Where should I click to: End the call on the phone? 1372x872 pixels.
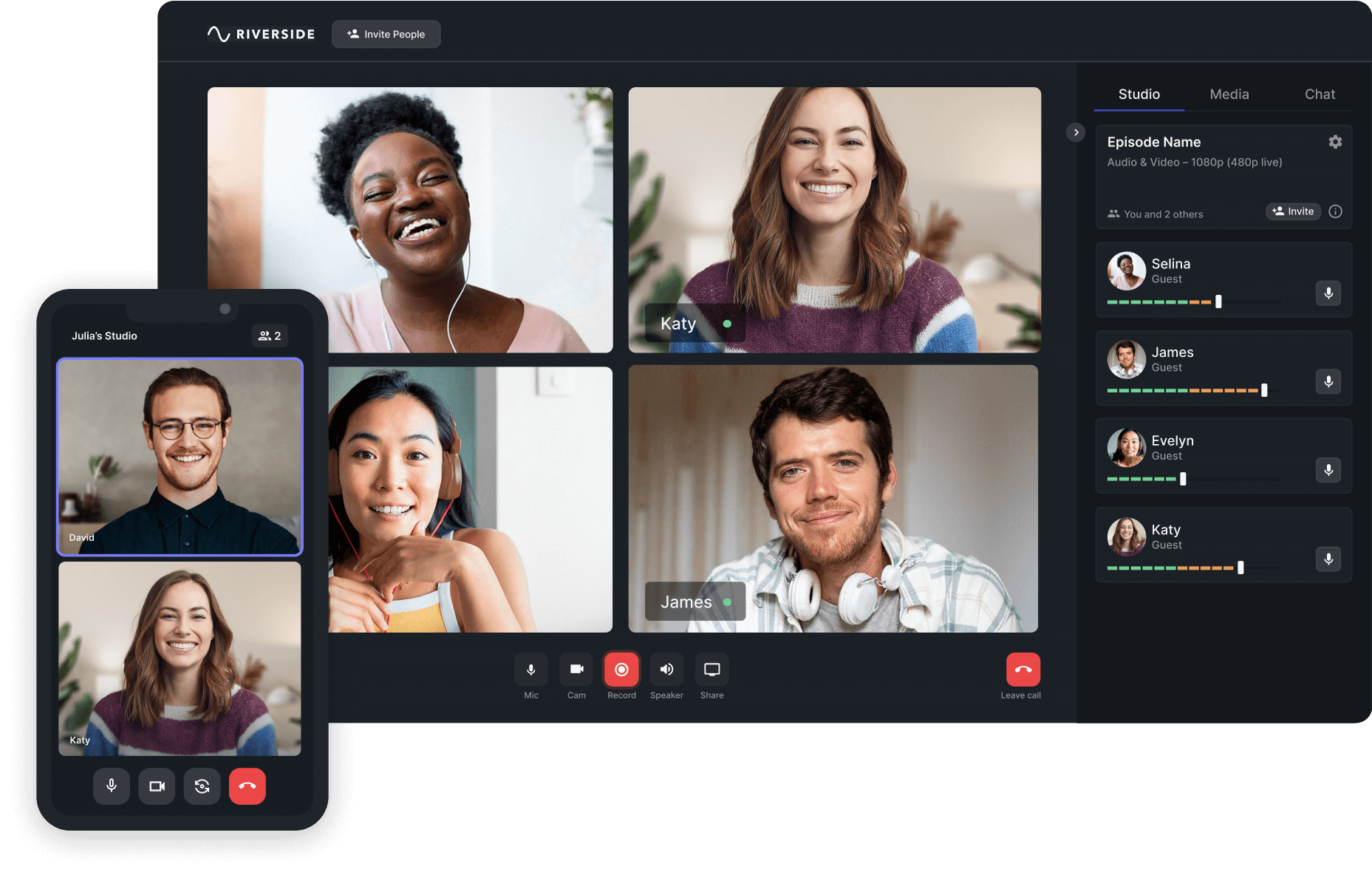pos(248,786)
